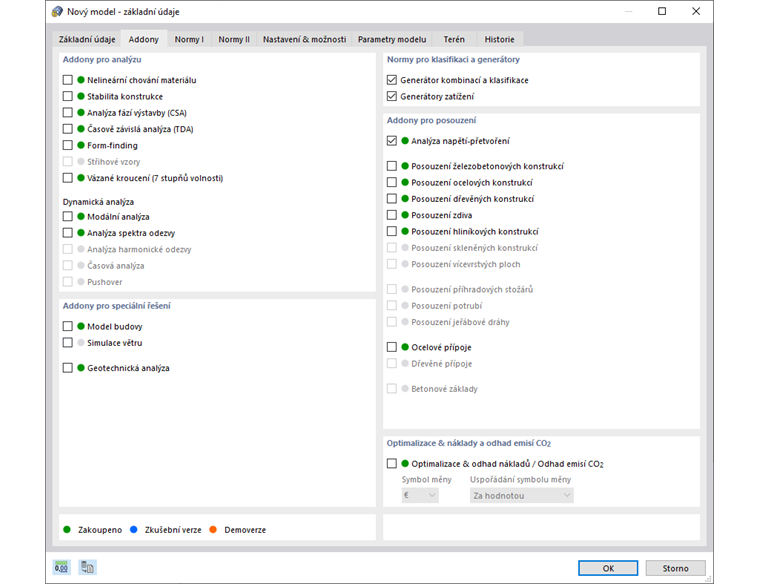Image resolution: width=760 pixels, height=584 pixels.
Task: Switch to Základní údaje tab
Action: [87, 39]
